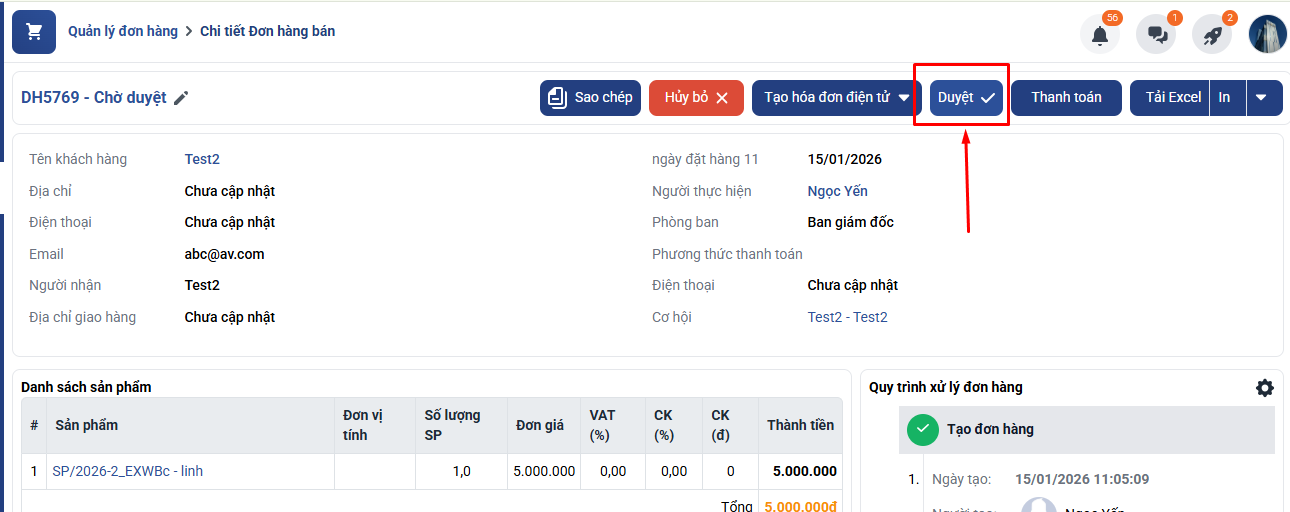1290x512 pixels.
Task: Go to Quản lý đơn hàng breadcrumb
Action: (122, 31)
